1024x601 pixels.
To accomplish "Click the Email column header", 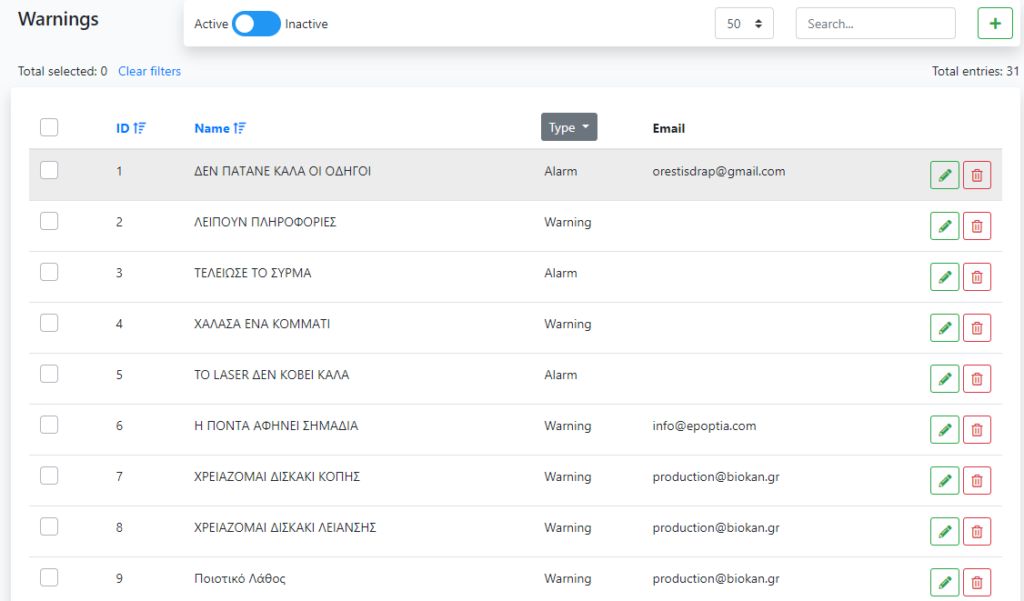I will pyautogui.click(x=668, y=128).
